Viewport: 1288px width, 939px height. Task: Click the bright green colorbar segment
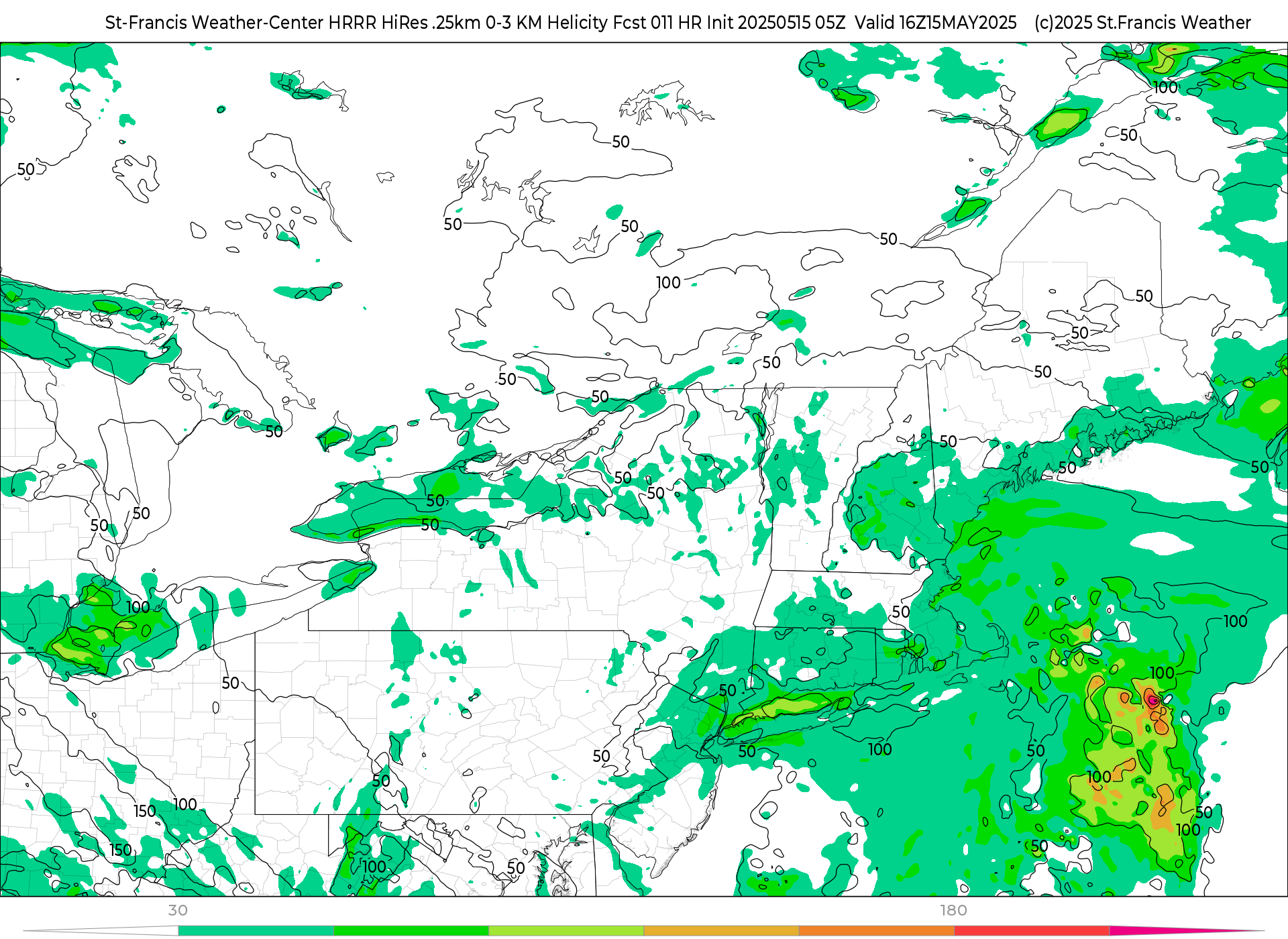tap(411, 931)
